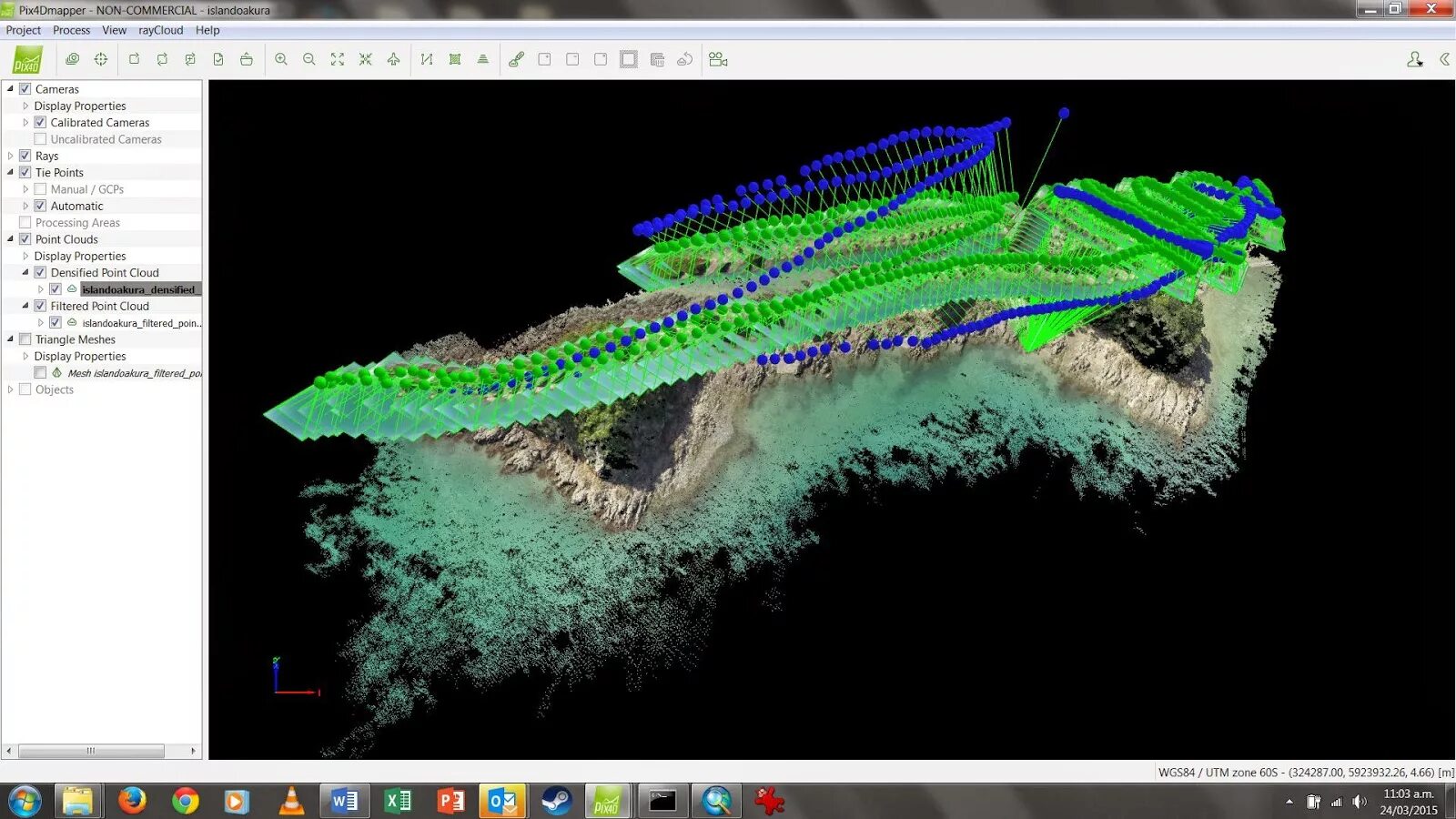Uncheck the Tie Points checkbox
Image resolution: width=1456 pixels, height=819 pixels.
(x=25, y=172)
